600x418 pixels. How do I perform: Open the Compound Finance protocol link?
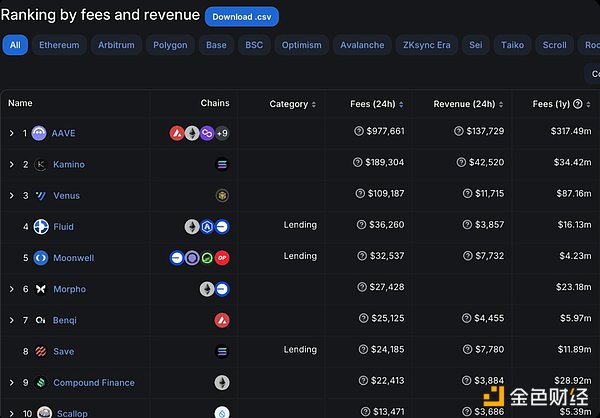[x=93, y=382]
